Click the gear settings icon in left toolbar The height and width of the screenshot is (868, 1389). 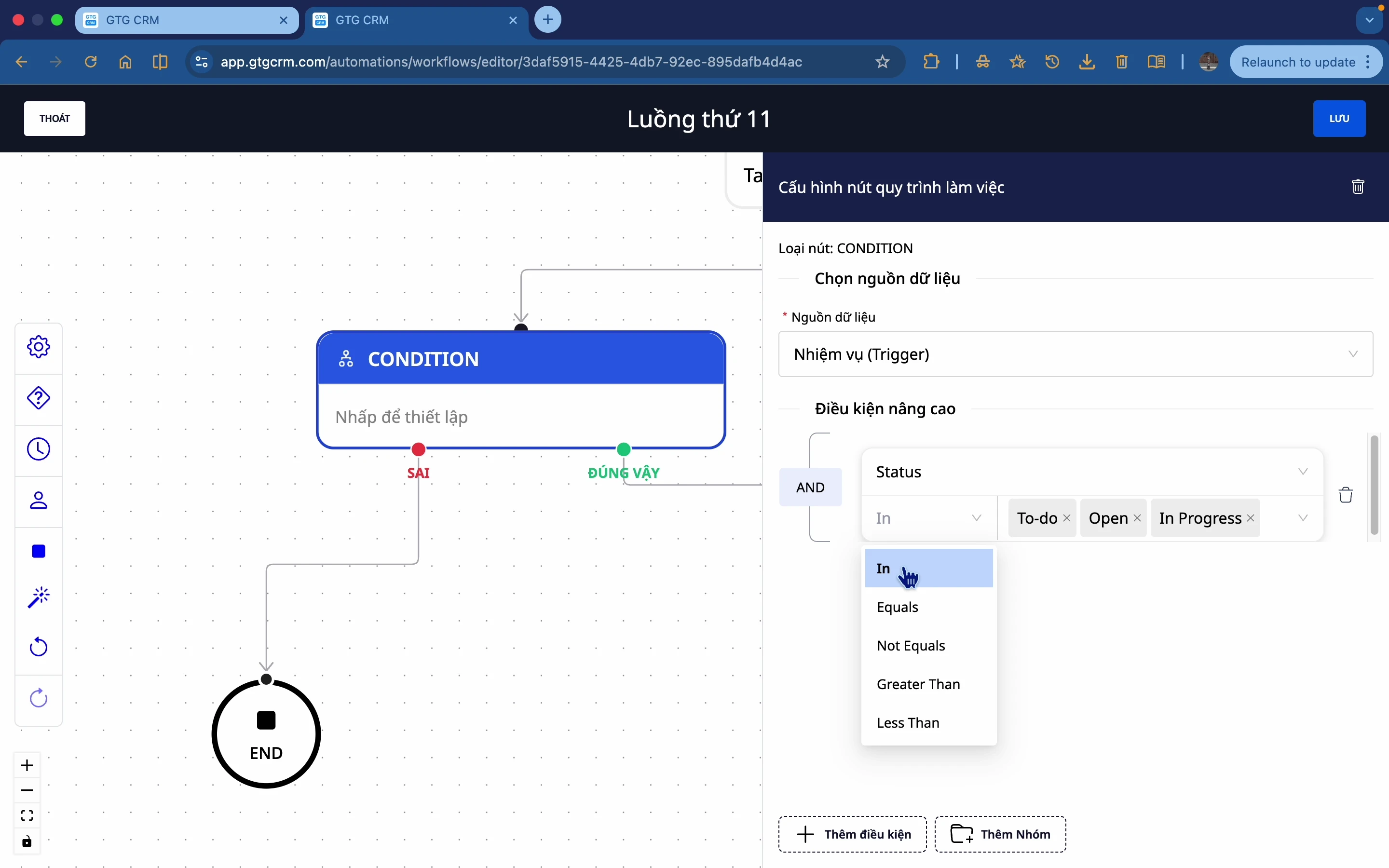pos(39,347)
